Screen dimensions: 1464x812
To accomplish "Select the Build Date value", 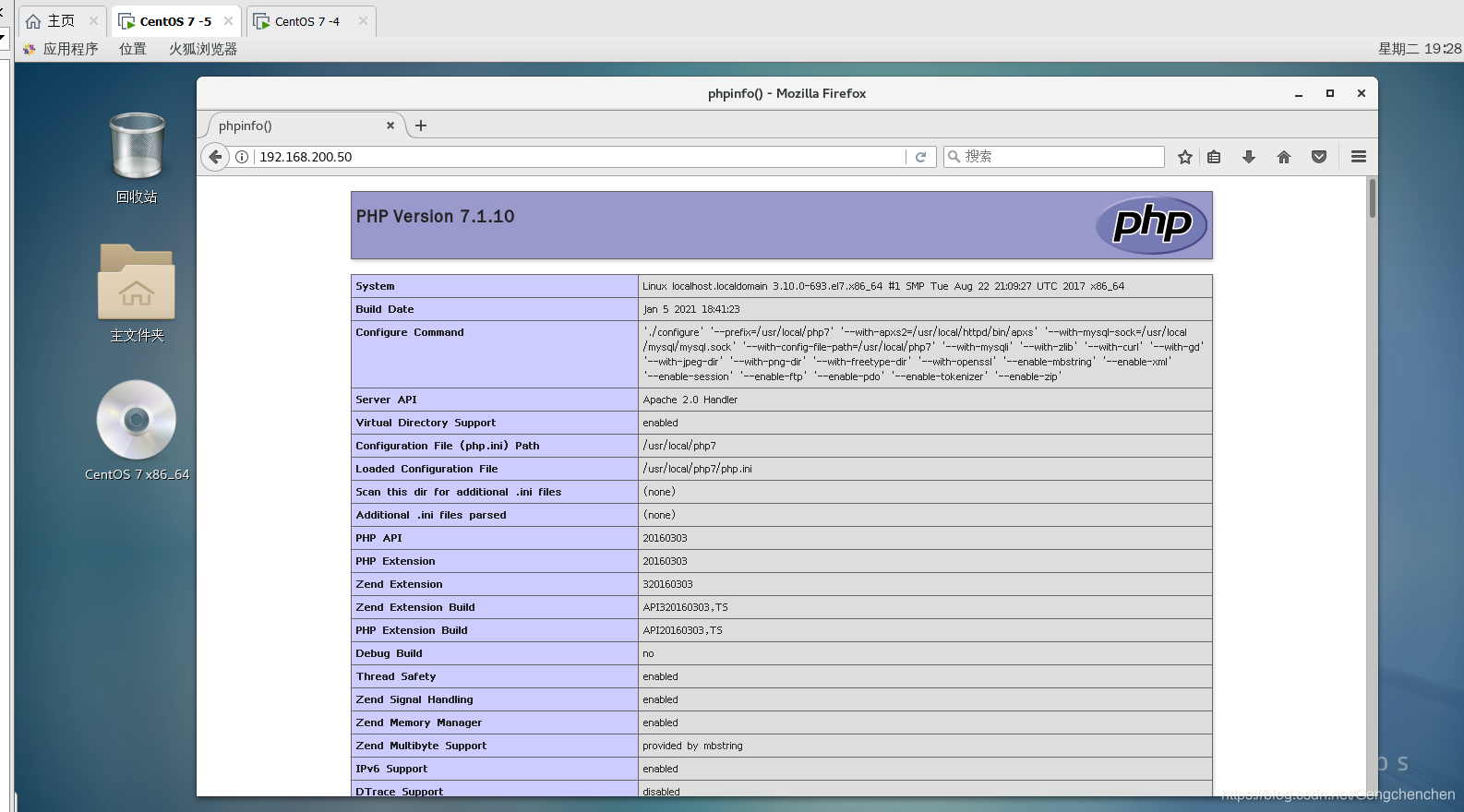I will (691, 309).
